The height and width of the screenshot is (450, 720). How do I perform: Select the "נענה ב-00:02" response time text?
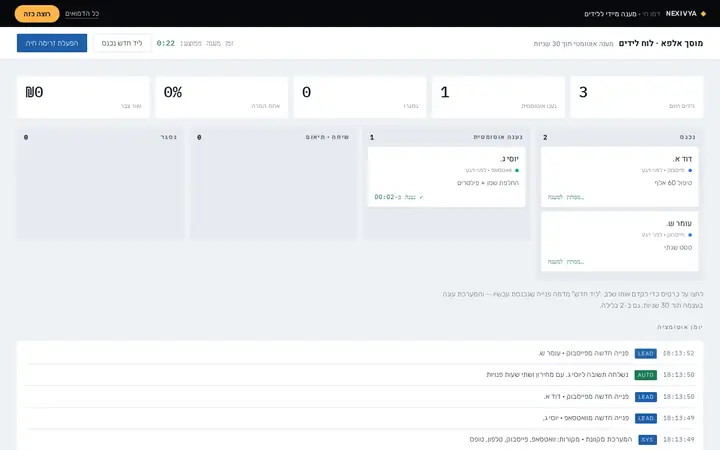[x=395, y=197]
